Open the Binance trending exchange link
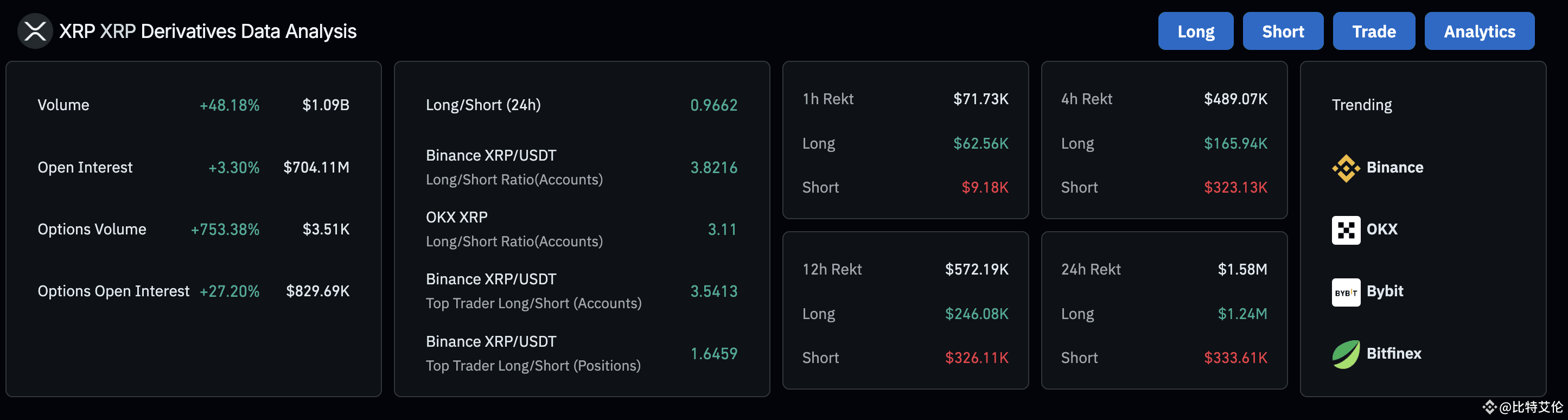Image resolution: width=1568 pixels, height=420 pixels. point(1378,168)
